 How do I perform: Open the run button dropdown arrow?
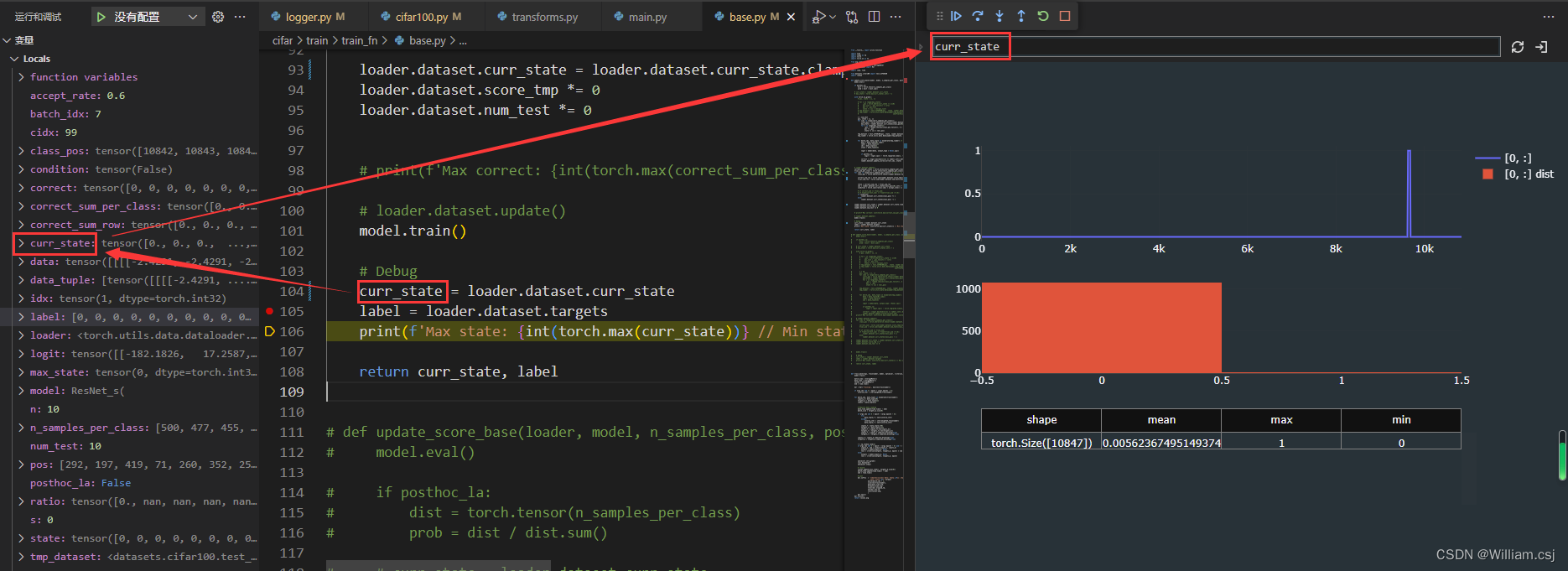(x=833, y=17)
